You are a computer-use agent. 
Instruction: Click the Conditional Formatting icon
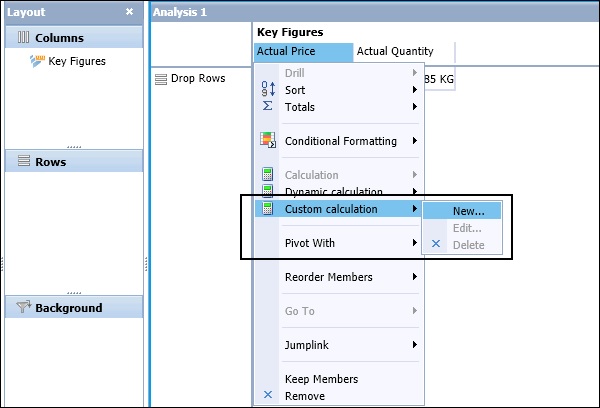[x=267, y=141]
